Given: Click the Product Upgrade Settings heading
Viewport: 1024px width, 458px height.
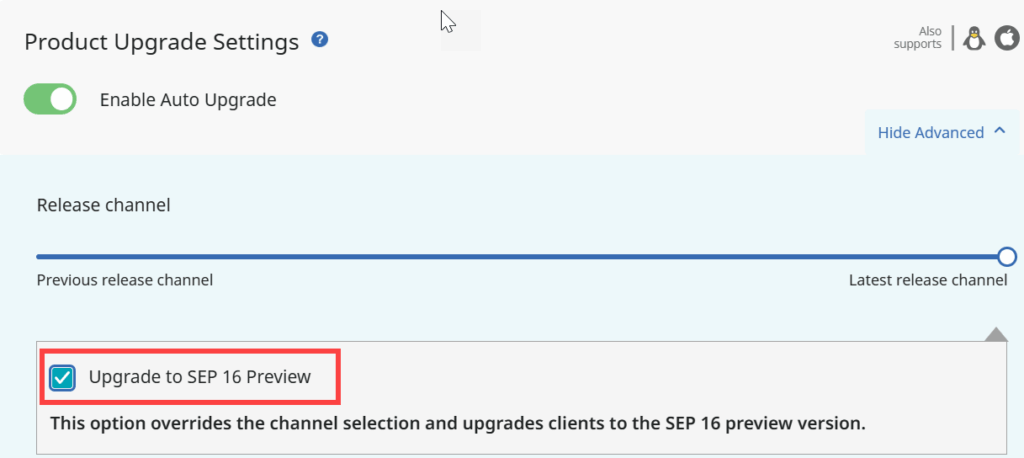Looking at the screenshot, I should coord(161,42).
